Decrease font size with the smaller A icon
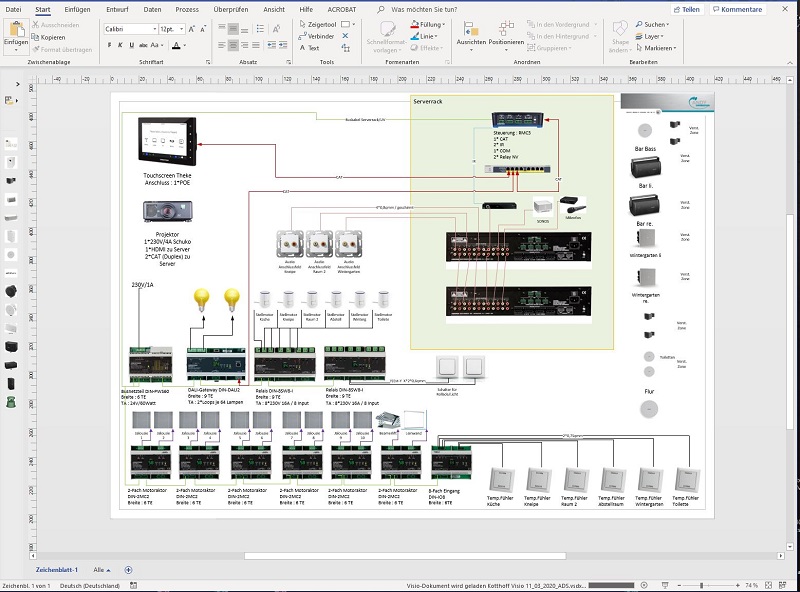800x592 pixels. [x=203, y=29]
